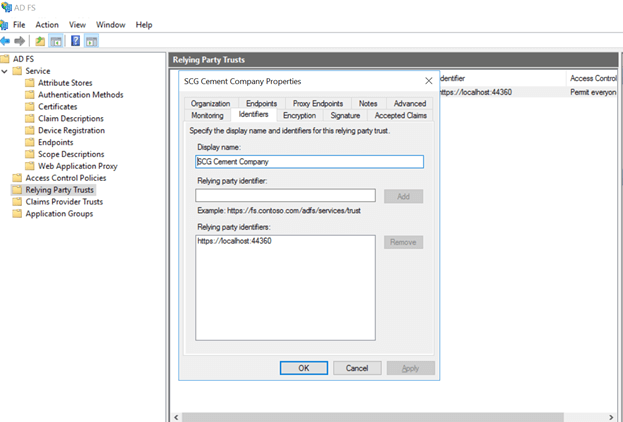Switch to the Advanced tab
The height and width of the screenshot is (422, 623).
click(x=410, y=103)
